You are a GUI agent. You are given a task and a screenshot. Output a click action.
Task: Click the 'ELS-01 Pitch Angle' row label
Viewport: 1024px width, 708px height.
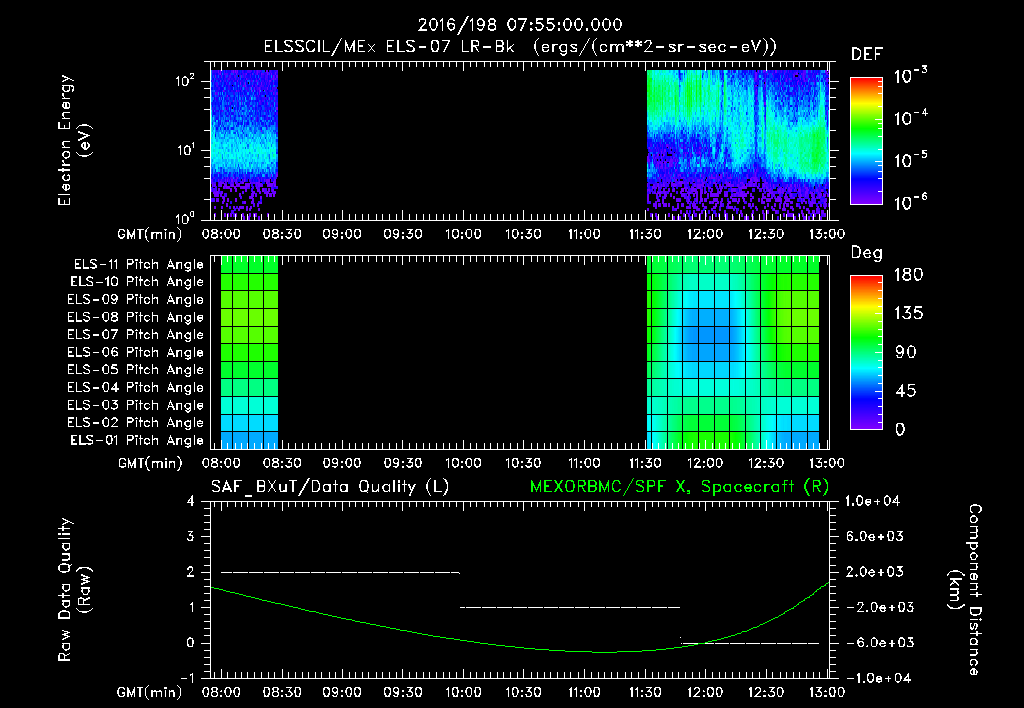tap(137, 440)
